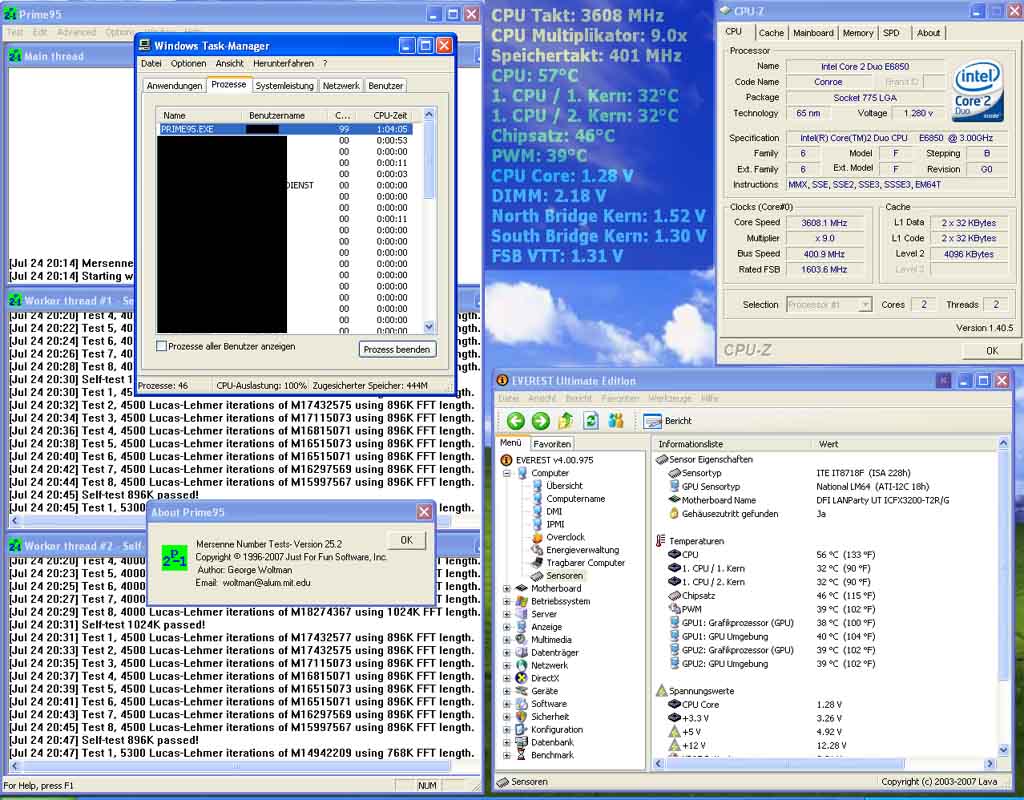Image resolution: width=1024 pixels, height=800 pixels.
Task: Select Sensoren tree item
Action: (564, 576)
